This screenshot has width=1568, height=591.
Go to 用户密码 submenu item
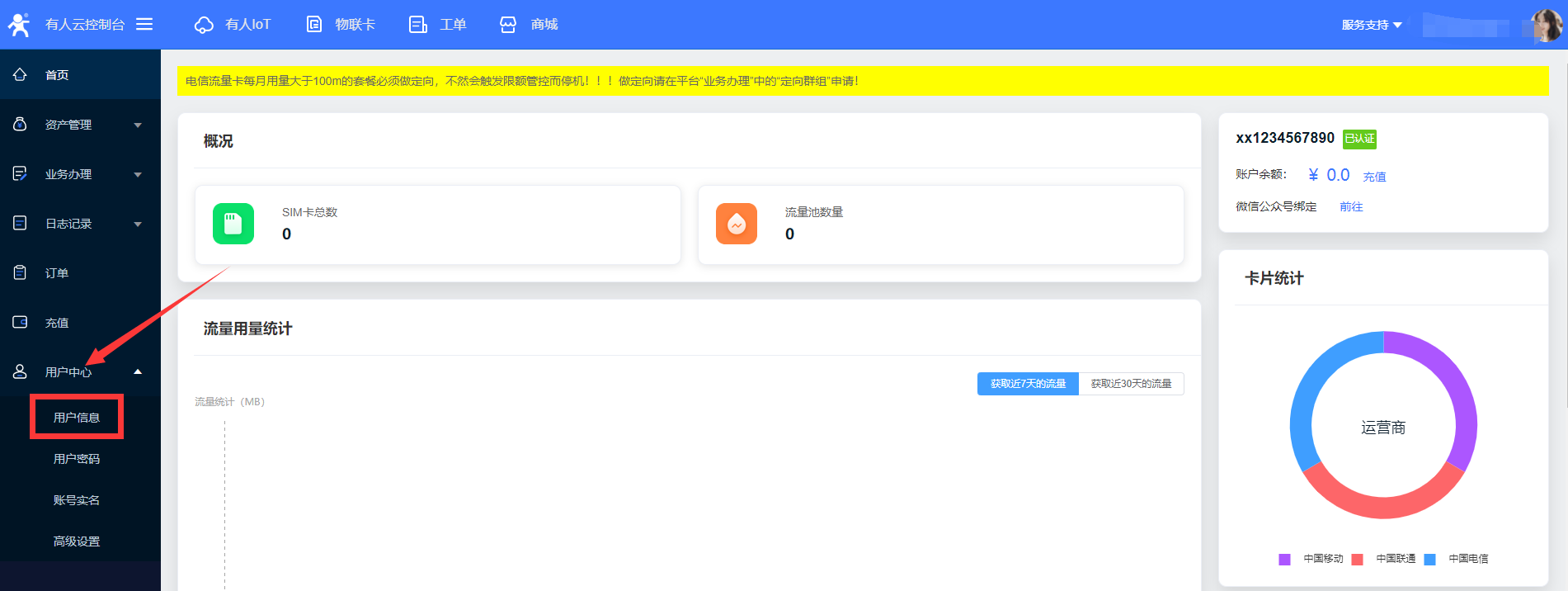click(77, 459)
